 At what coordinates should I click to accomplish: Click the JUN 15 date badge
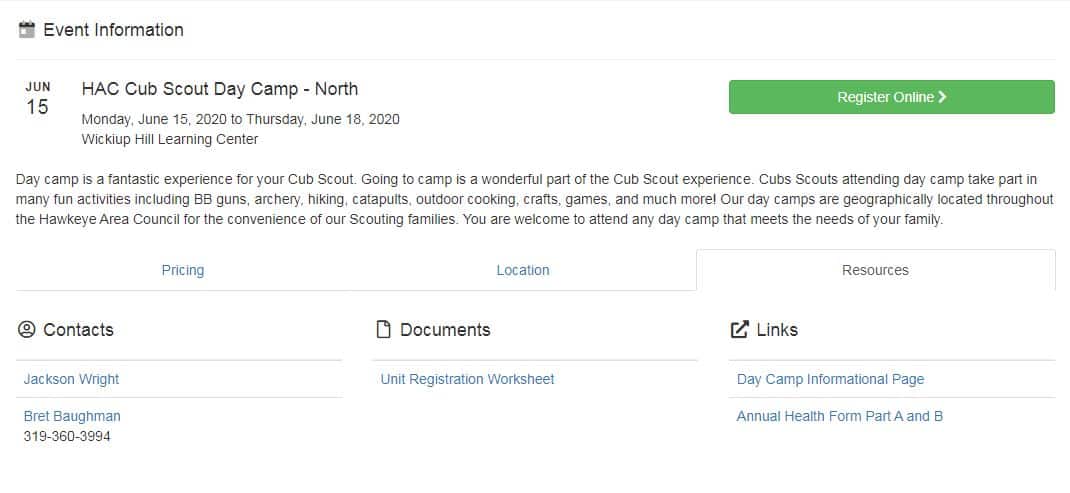pos(38,99)
